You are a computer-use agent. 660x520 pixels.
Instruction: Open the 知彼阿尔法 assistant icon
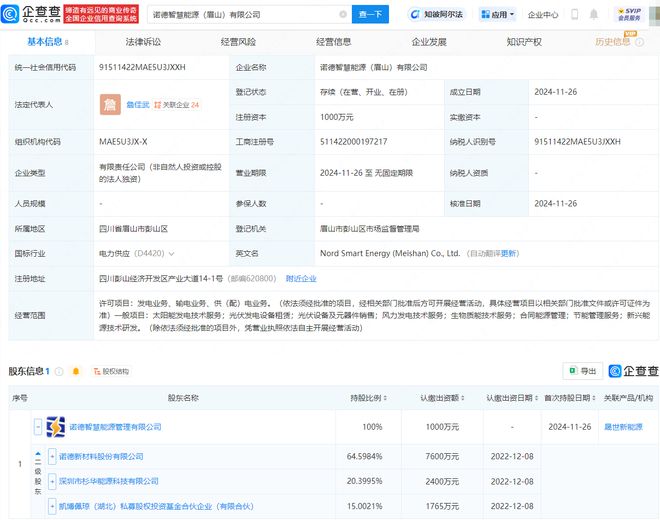coord(437,14)
